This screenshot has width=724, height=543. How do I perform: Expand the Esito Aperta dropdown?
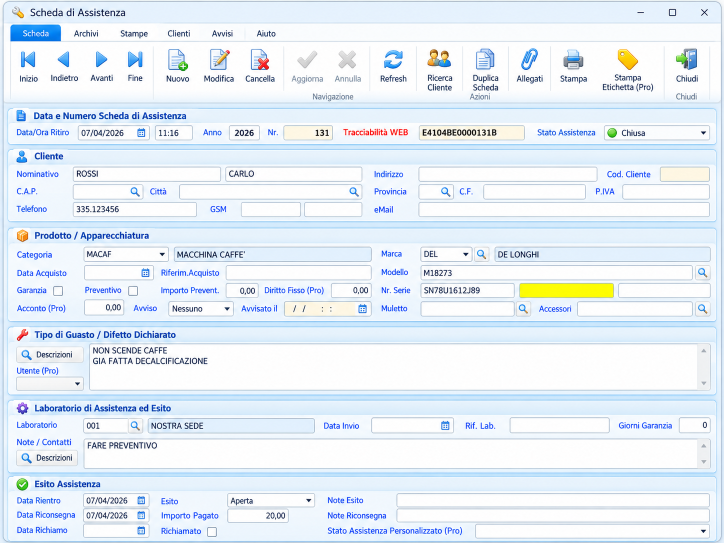308,501
